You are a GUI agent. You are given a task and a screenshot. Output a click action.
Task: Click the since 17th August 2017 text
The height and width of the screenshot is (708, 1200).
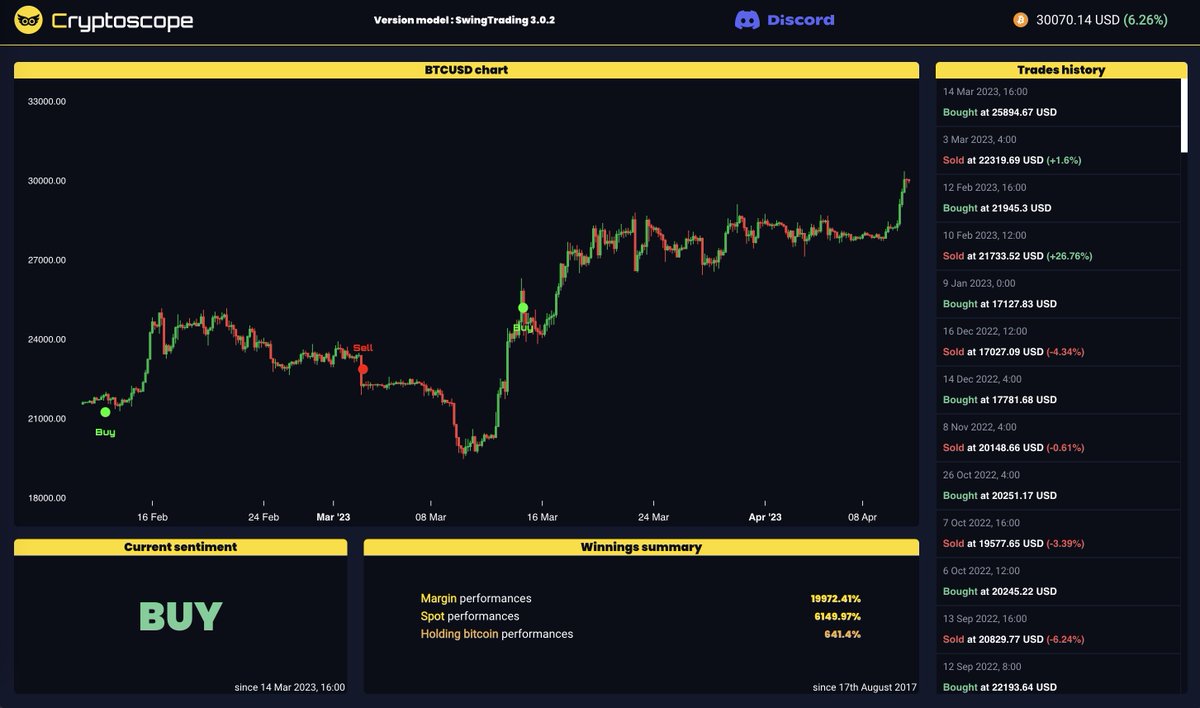click(x=866, y=687)
